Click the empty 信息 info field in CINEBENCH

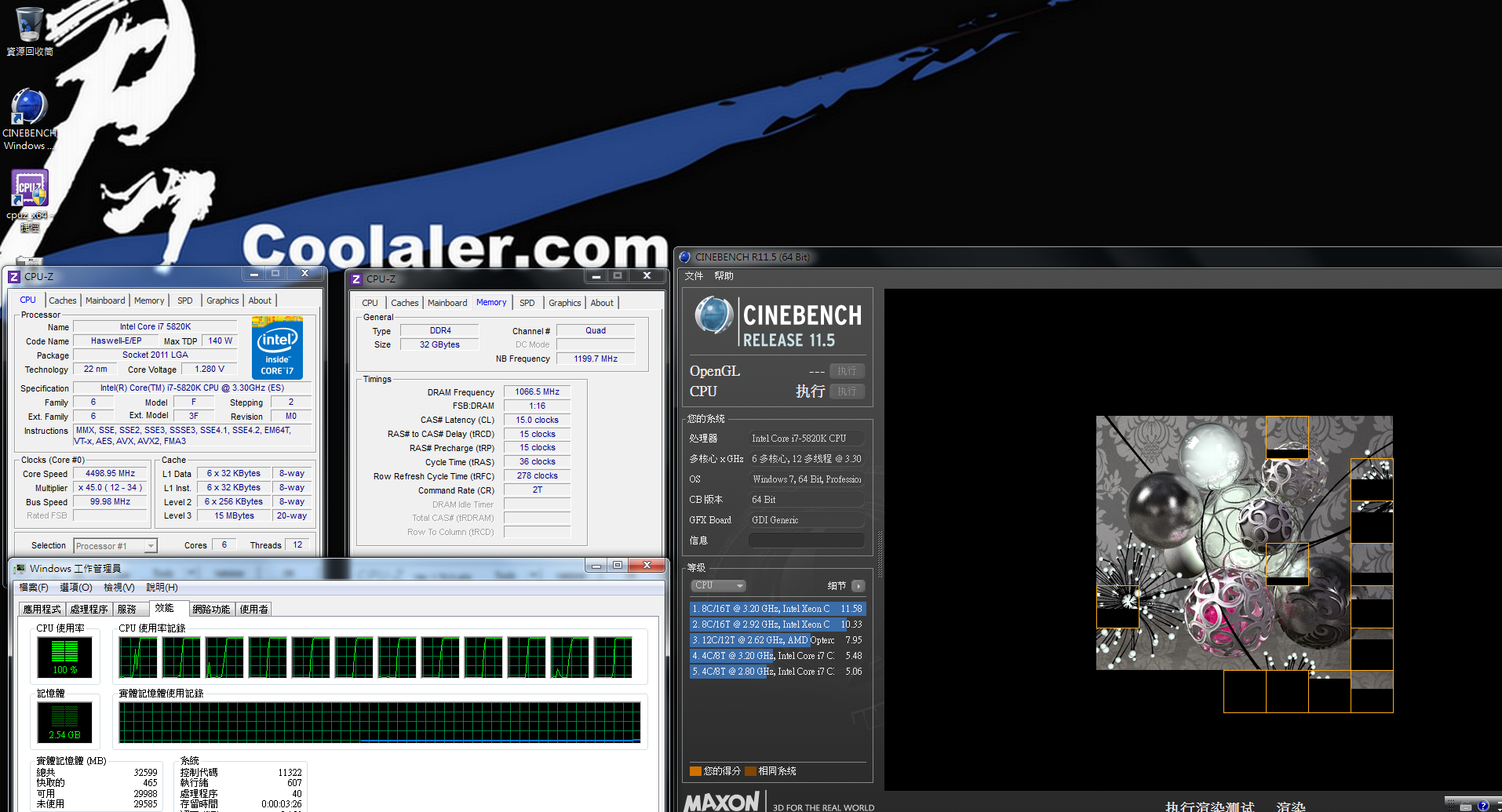[806, 541]
